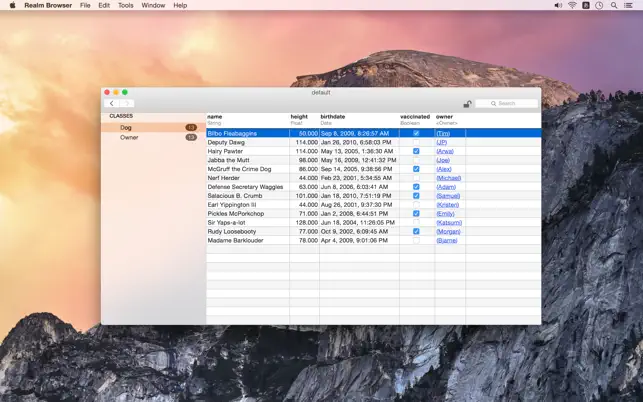Open the Apple menu

point(12,5)
